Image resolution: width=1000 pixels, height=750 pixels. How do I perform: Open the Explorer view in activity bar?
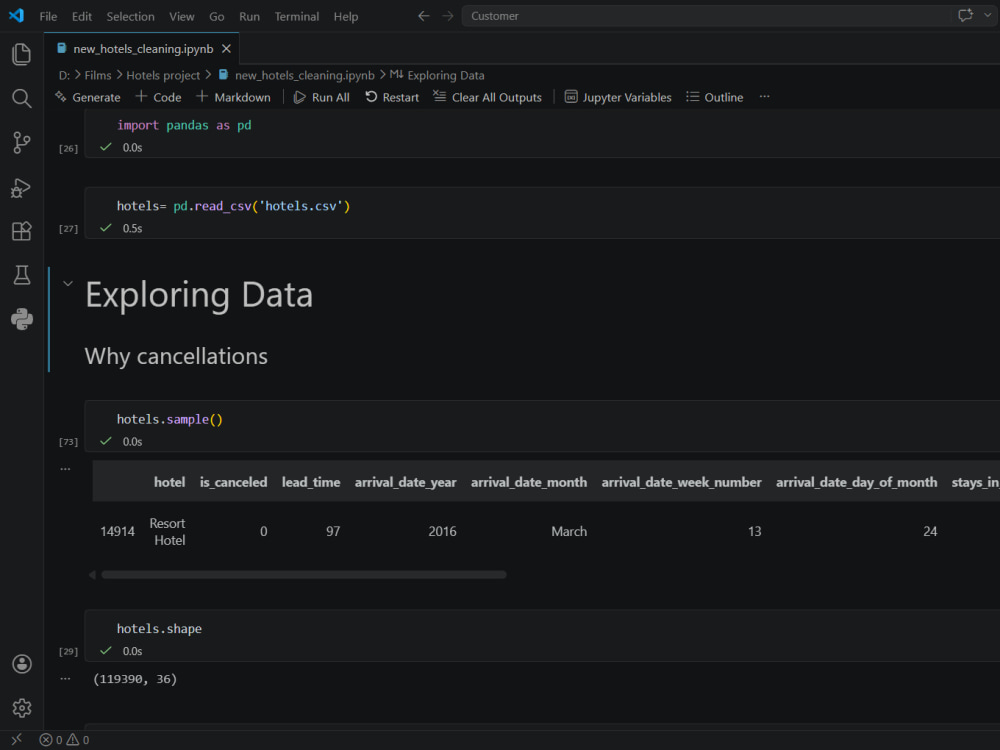(22, 54)
